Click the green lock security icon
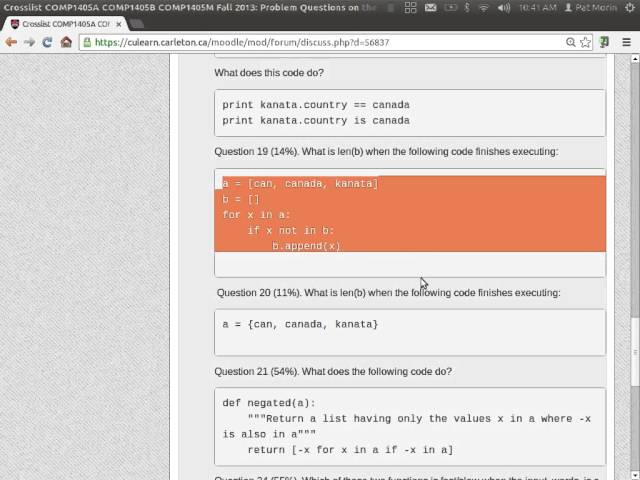Screen dimensions: 640x480 coord(87,42)
